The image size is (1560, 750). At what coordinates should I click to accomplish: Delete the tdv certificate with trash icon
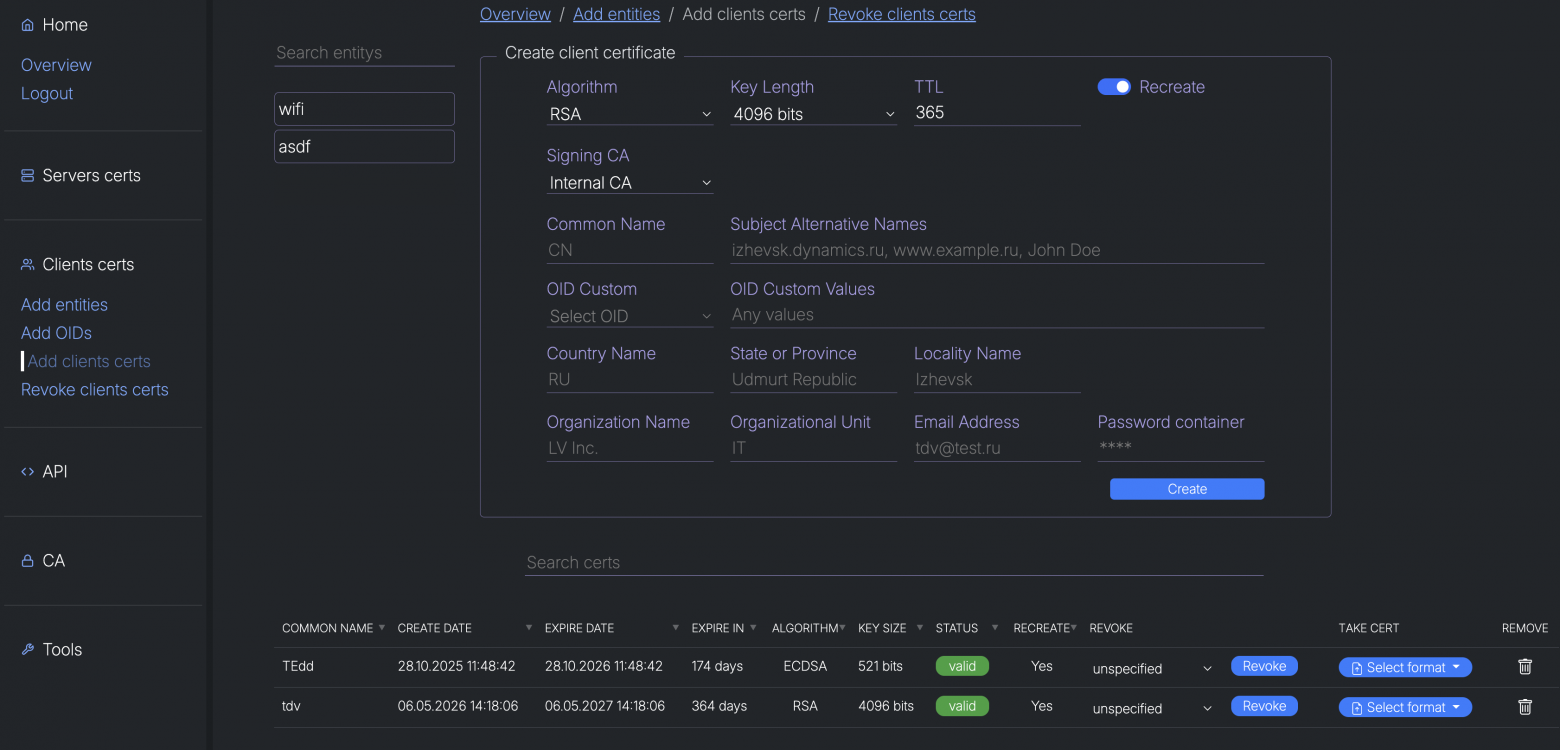pyautogui.click(x=1525, y=706)
